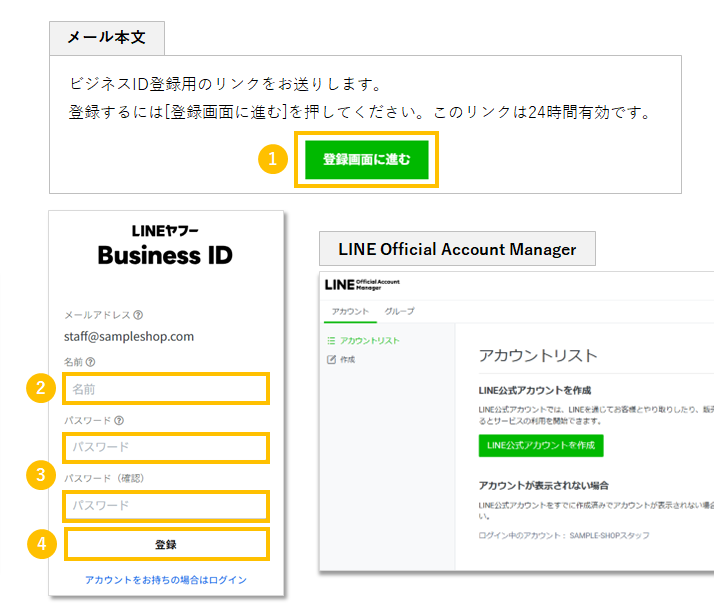Select アカウントリスト in the sidebar

pos(370,341)
